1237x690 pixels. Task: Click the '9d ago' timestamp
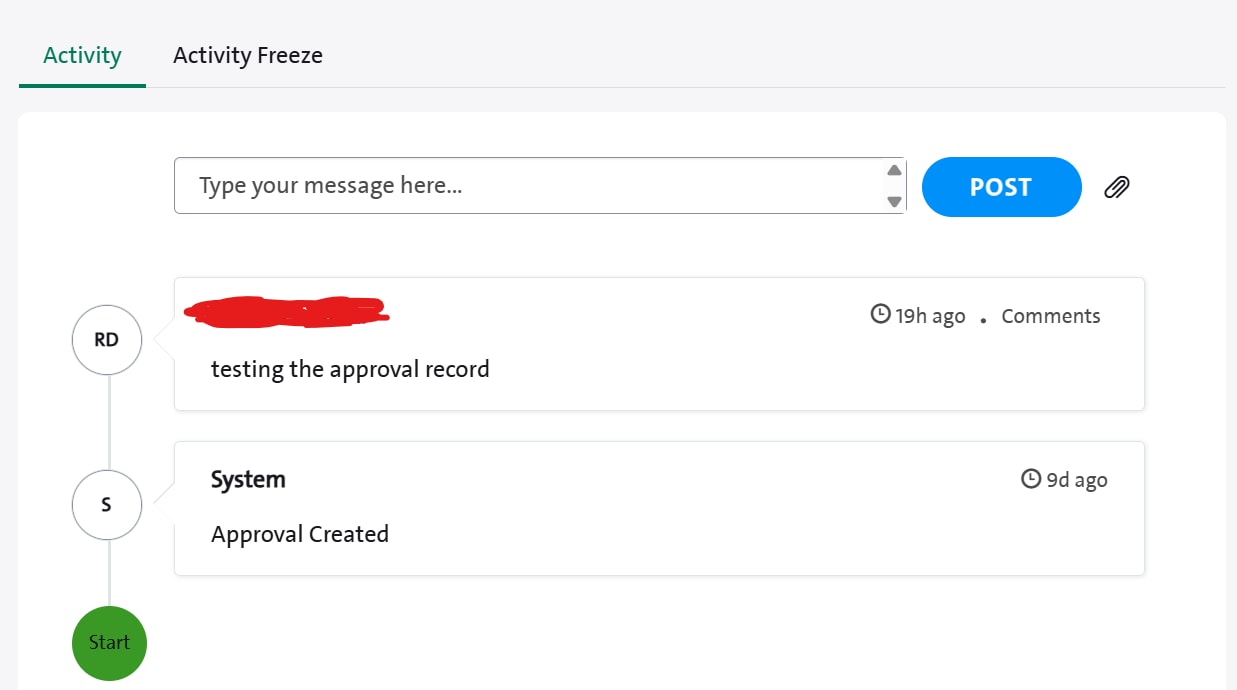point(1077,480)
